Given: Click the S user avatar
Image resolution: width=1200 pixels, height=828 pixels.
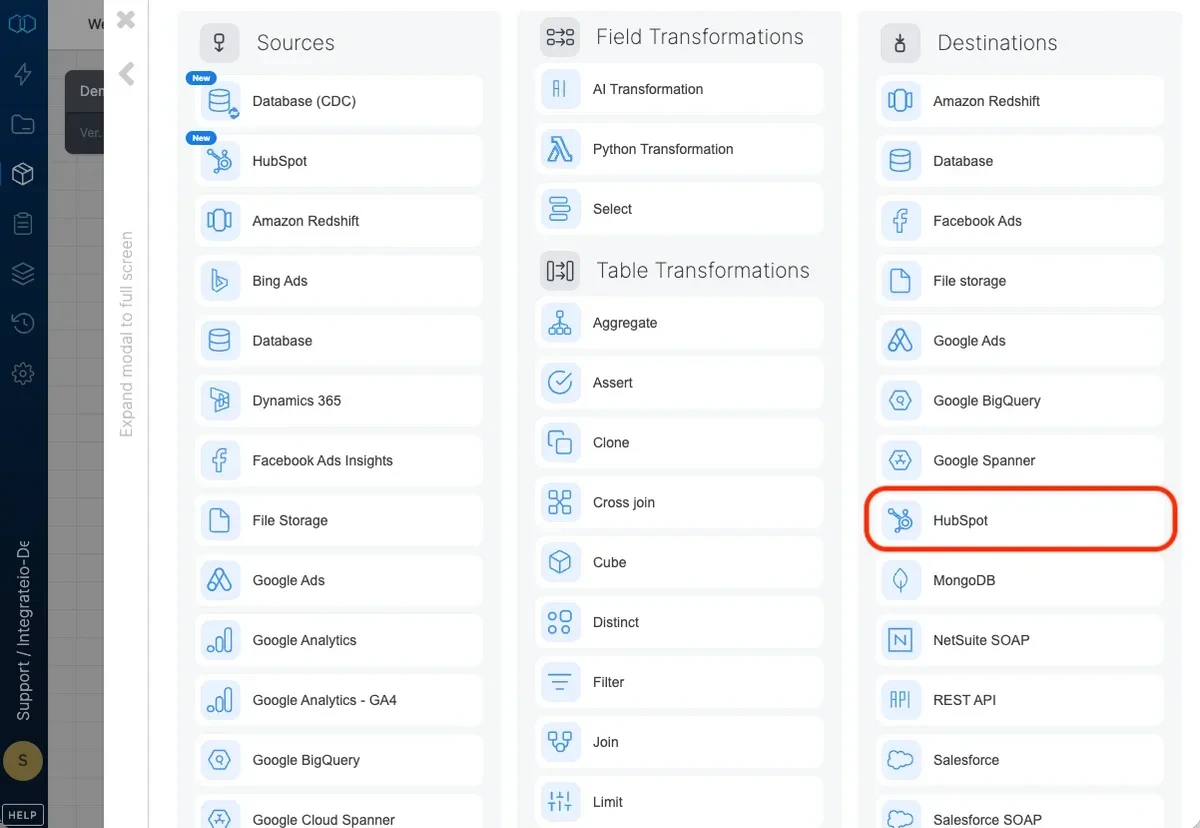Looking at the screenshot, I should click(x=23, y=761).
